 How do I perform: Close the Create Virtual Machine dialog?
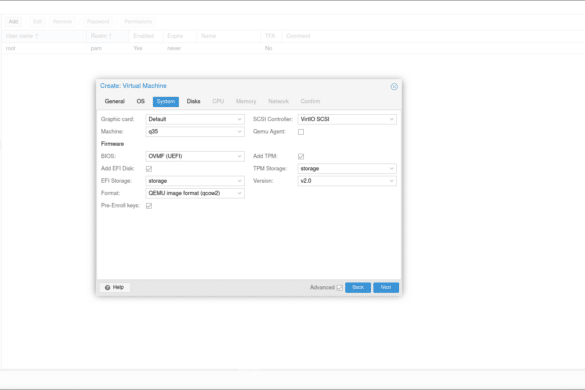coord(394,87)
